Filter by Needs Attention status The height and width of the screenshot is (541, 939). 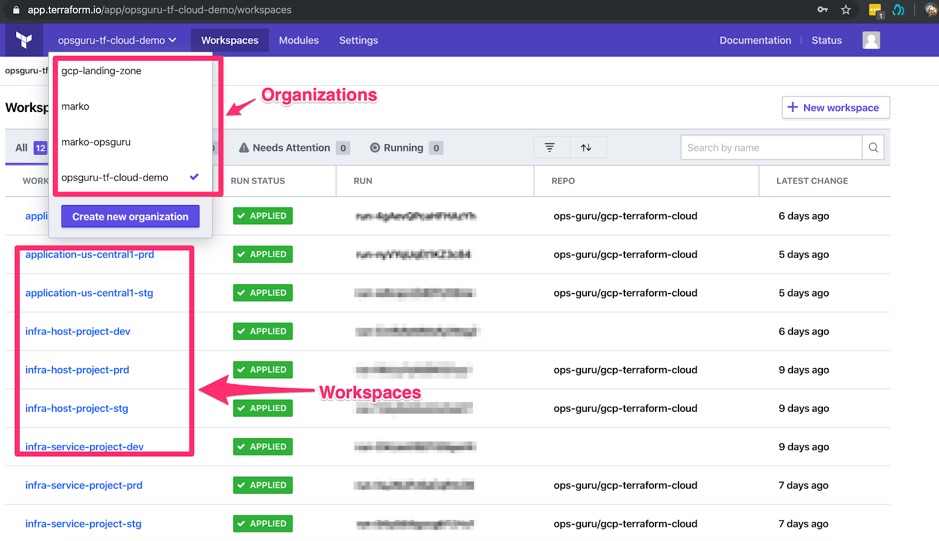click(293, 148)
